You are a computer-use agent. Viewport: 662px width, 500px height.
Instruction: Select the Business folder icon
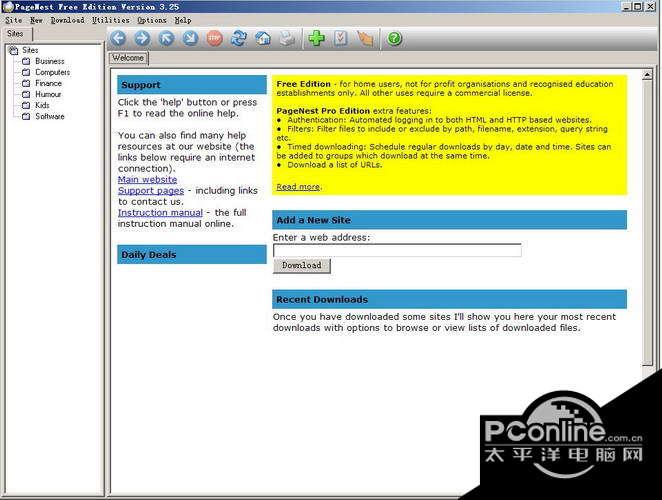[x=26, y=61]
